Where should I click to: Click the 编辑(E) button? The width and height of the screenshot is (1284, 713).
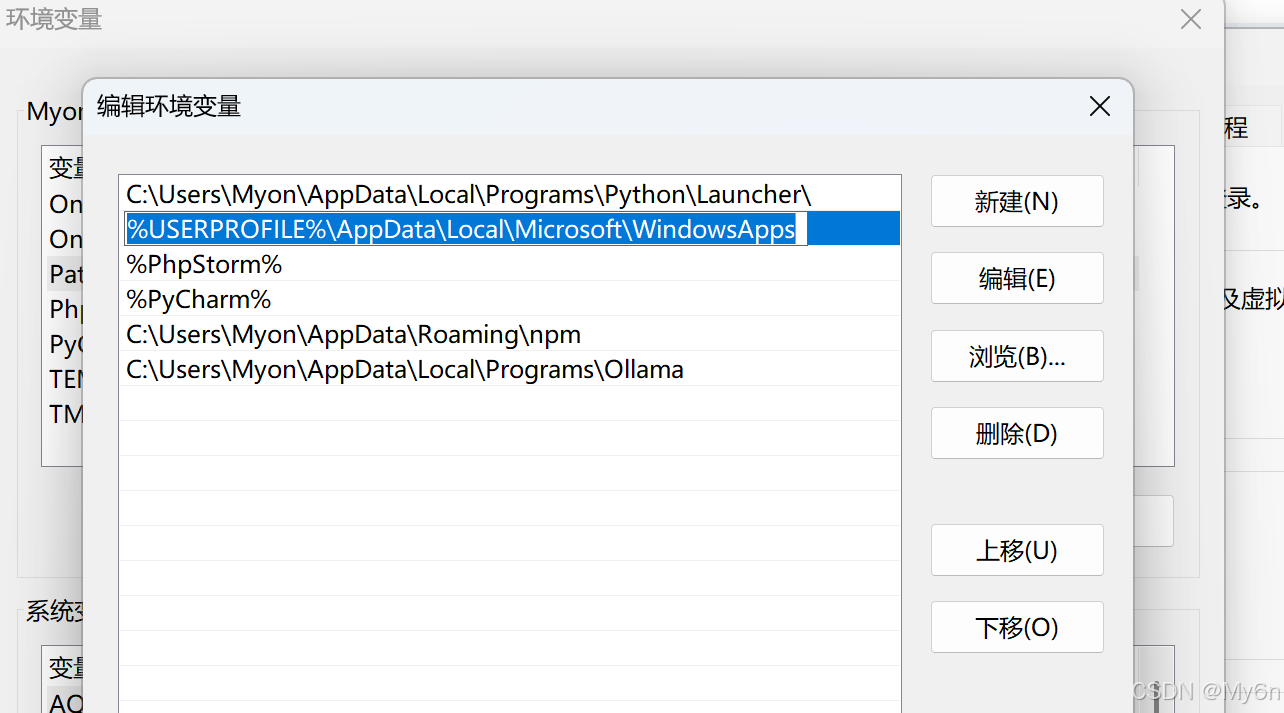[x=1017, y=278]
